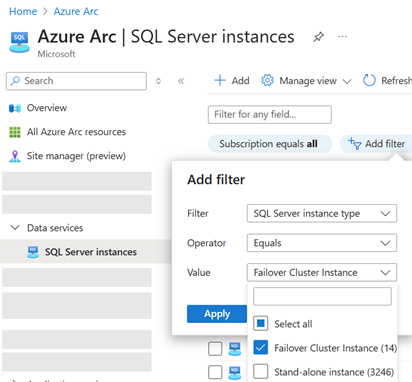Image resolution: width=412 pixels, height=382 pixels.
Task: Select the first list row checkbox
Action: tap(215, 349)
